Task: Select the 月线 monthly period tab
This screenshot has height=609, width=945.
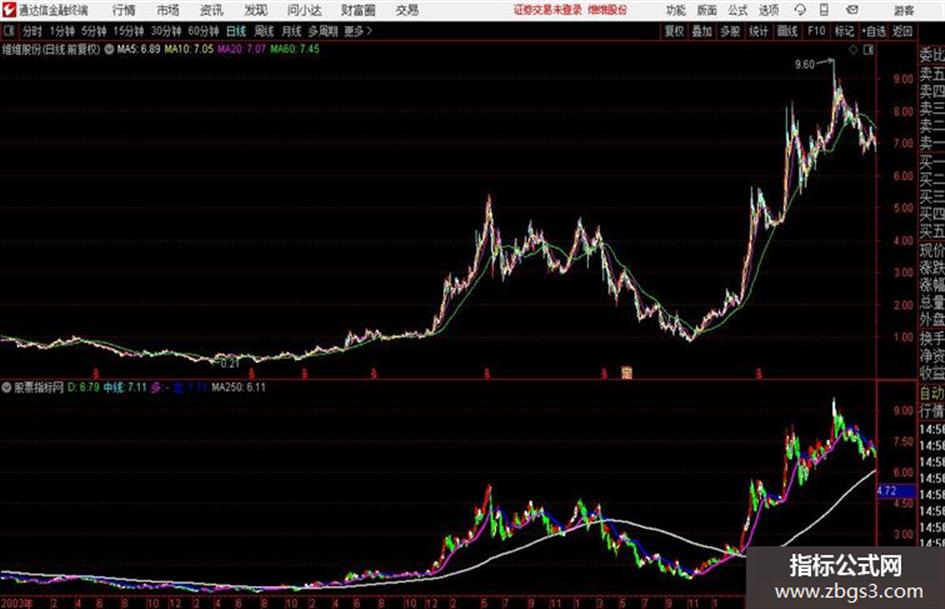Action: click(x=292, y=31)
